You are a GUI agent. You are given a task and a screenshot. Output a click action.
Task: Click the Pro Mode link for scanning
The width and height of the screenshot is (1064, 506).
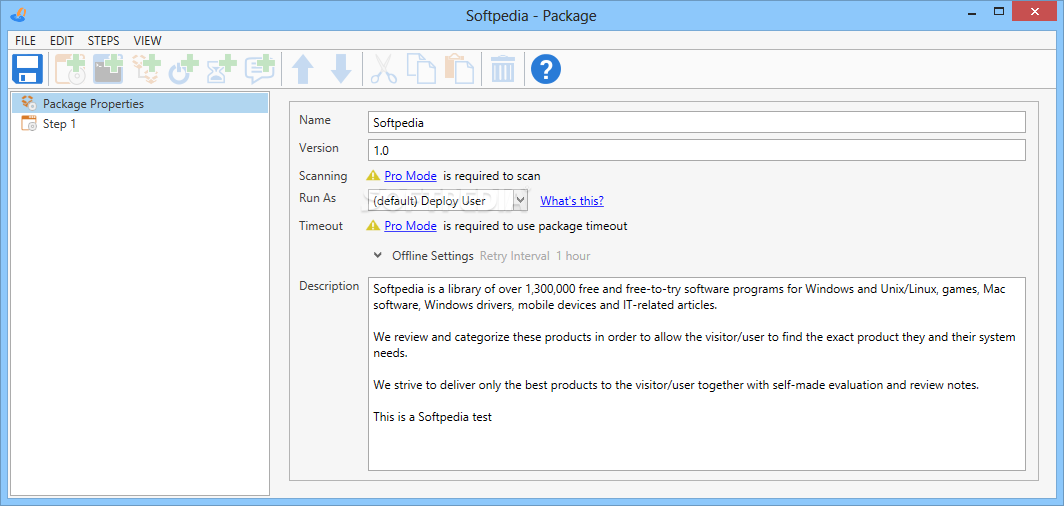tap(410, 176)
